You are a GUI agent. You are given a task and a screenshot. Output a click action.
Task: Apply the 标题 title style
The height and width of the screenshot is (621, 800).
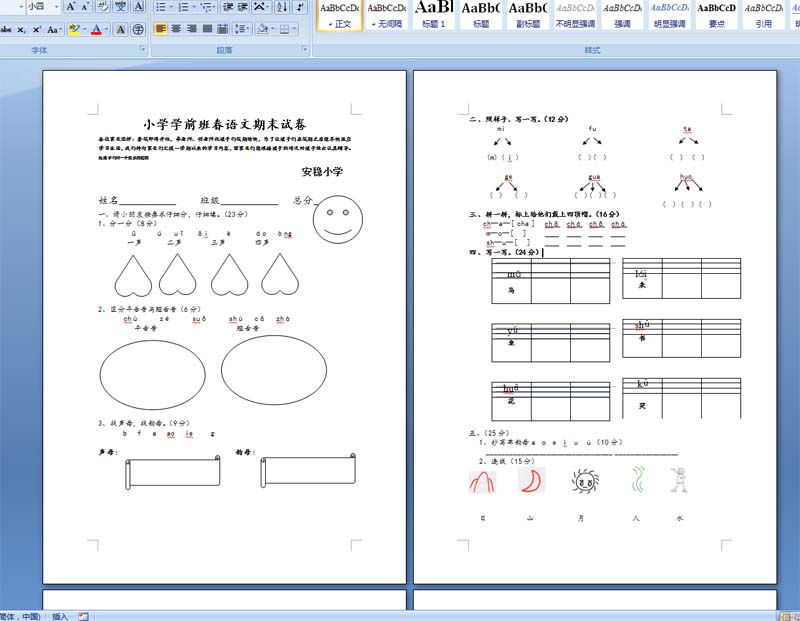pos(481,15)
